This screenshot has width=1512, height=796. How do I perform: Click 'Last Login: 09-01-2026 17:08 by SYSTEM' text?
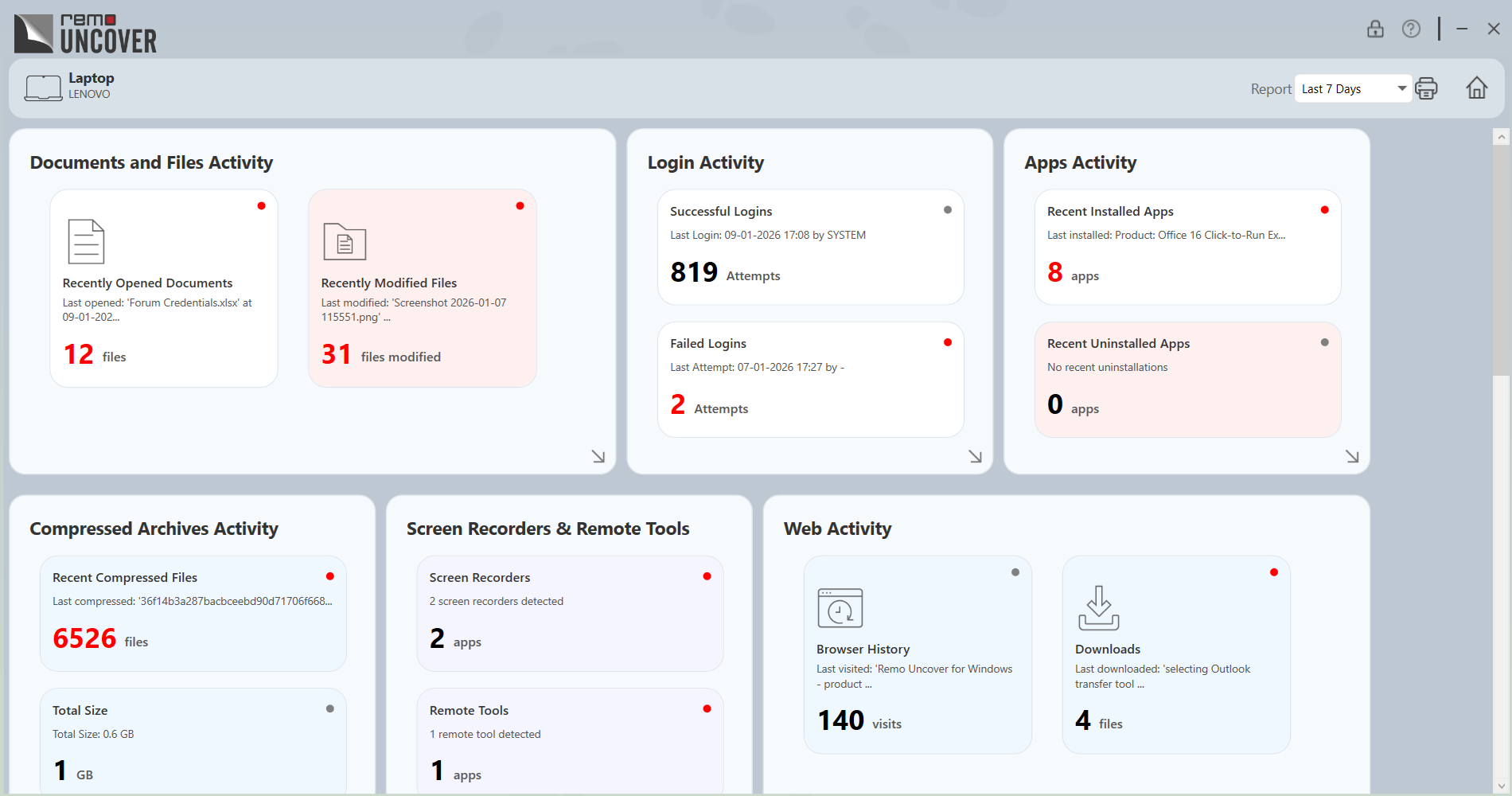(x=768, y=235)
